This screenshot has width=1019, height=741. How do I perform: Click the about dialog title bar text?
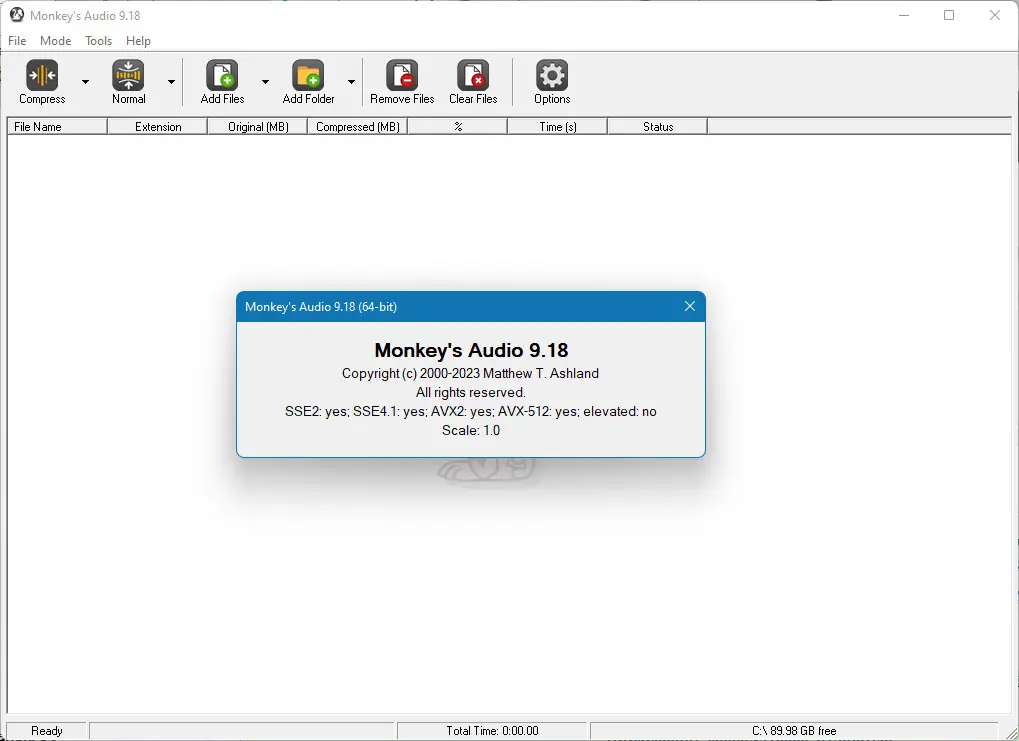(x=321, y=307)
